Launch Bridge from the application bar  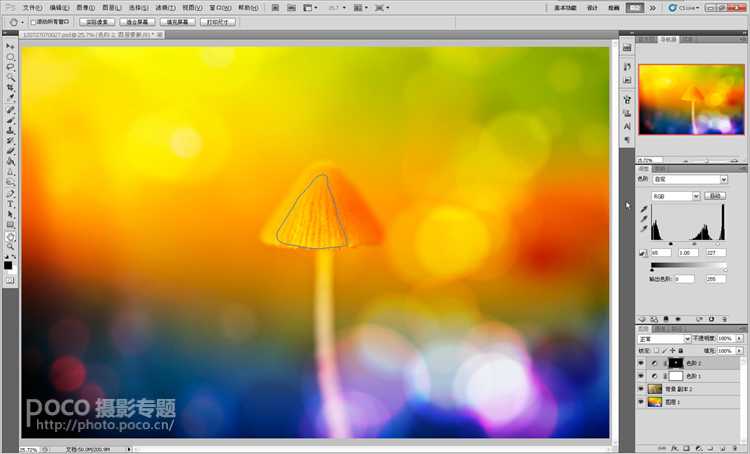click(276, 8)
